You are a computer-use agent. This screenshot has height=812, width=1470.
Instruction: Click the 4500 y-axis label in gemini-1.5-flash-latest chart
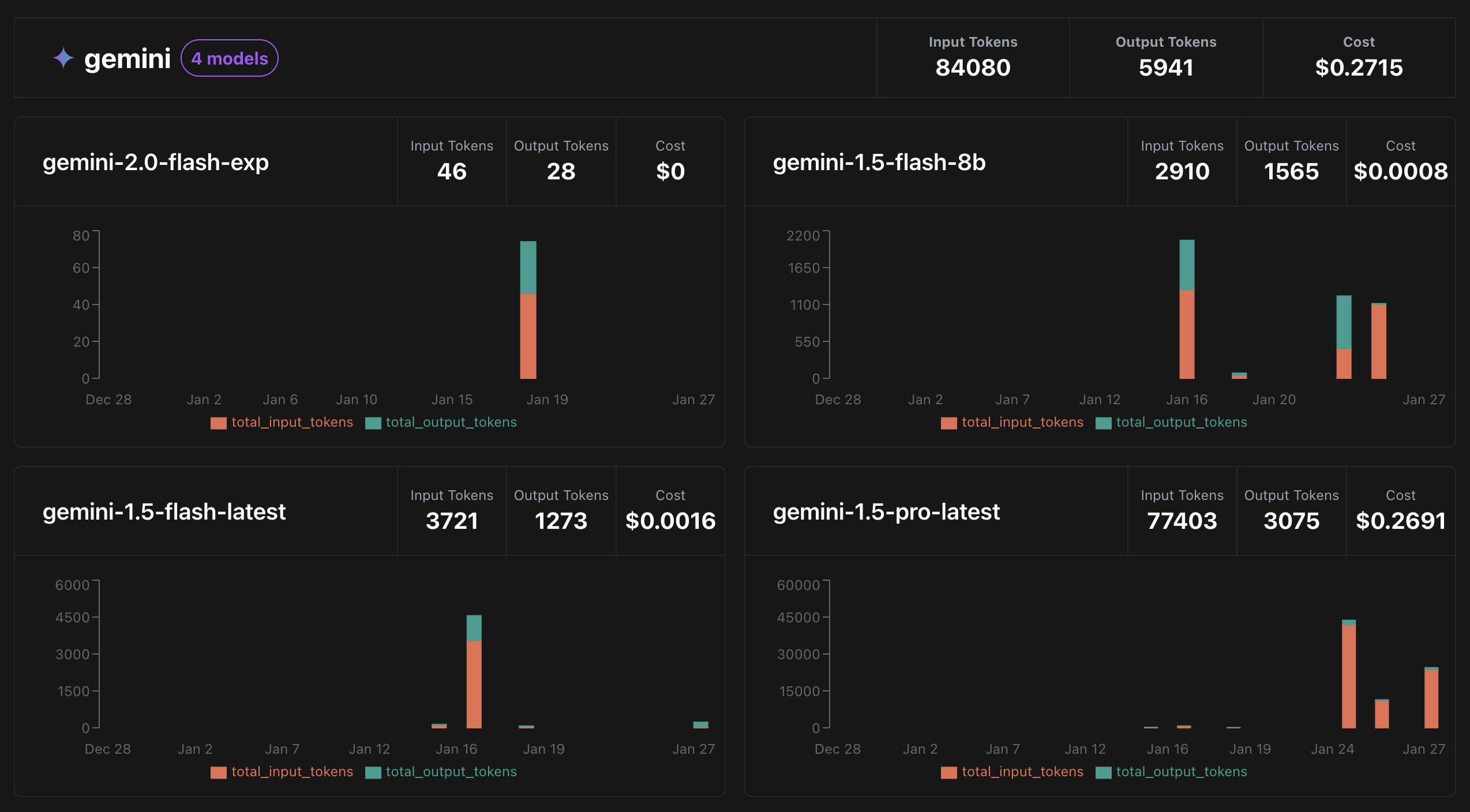coord(73,618)
